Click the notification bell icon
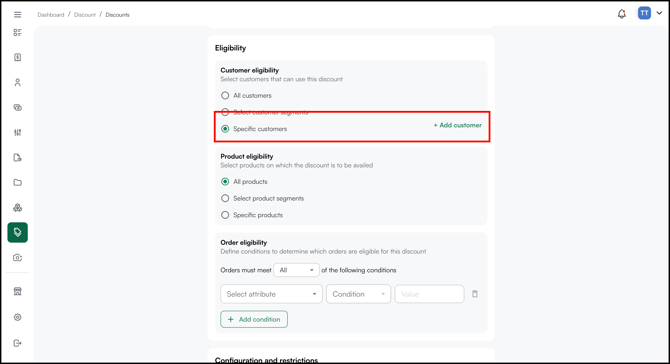 622,14
